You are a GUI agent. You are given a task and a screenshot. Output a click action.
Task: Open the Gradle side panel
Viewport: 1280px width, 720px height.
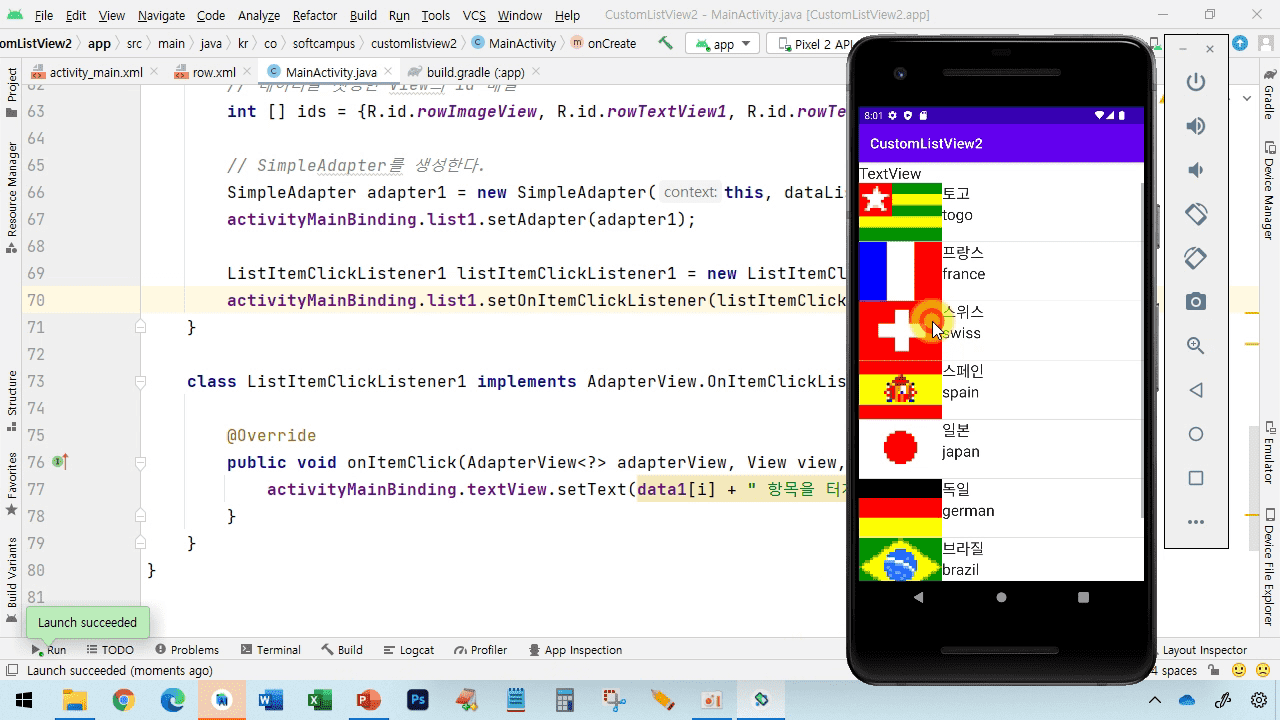pos(1269,94)
